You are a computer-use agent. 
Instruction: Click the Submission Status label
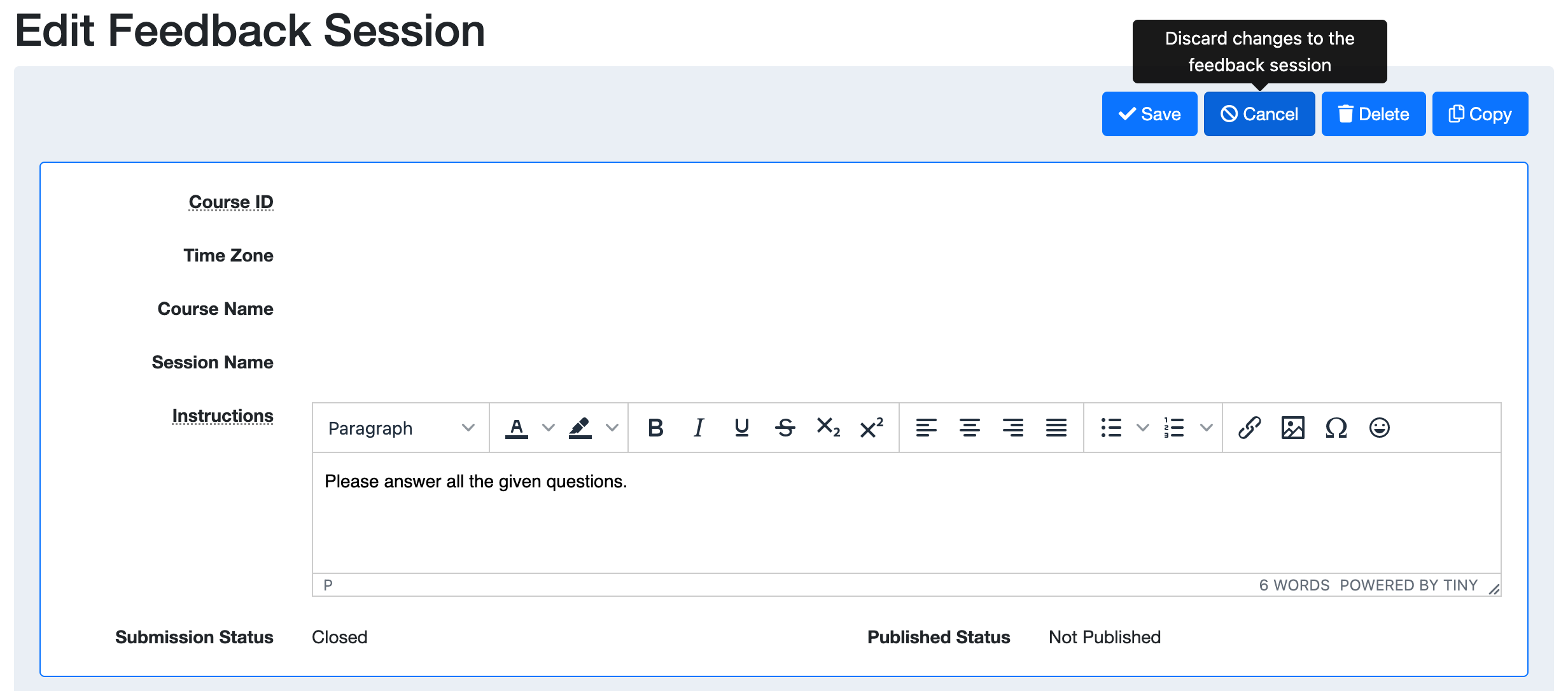point(194,637)
